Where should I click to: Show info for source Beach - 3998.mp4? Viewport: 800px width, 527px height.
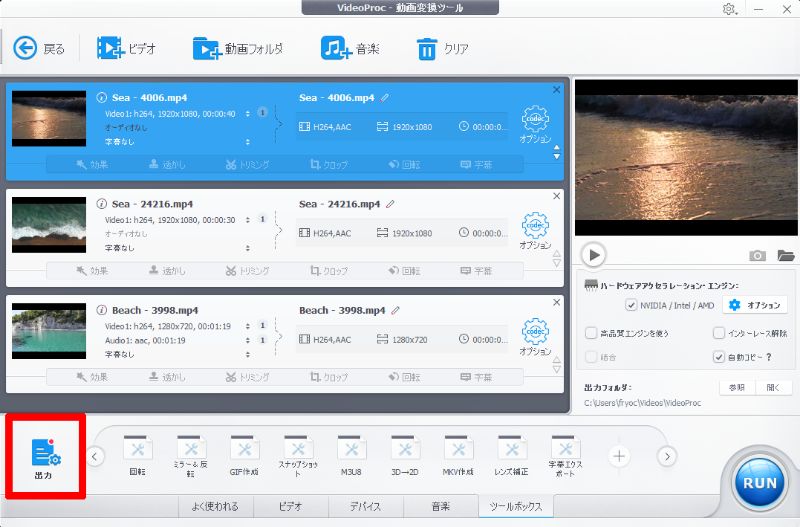(102, 310)
